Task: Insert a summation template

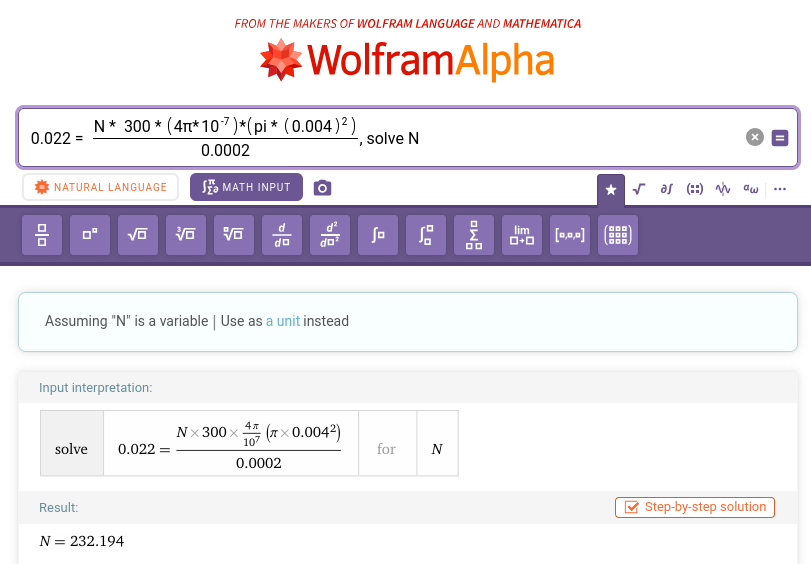Action: click(474, 235)
